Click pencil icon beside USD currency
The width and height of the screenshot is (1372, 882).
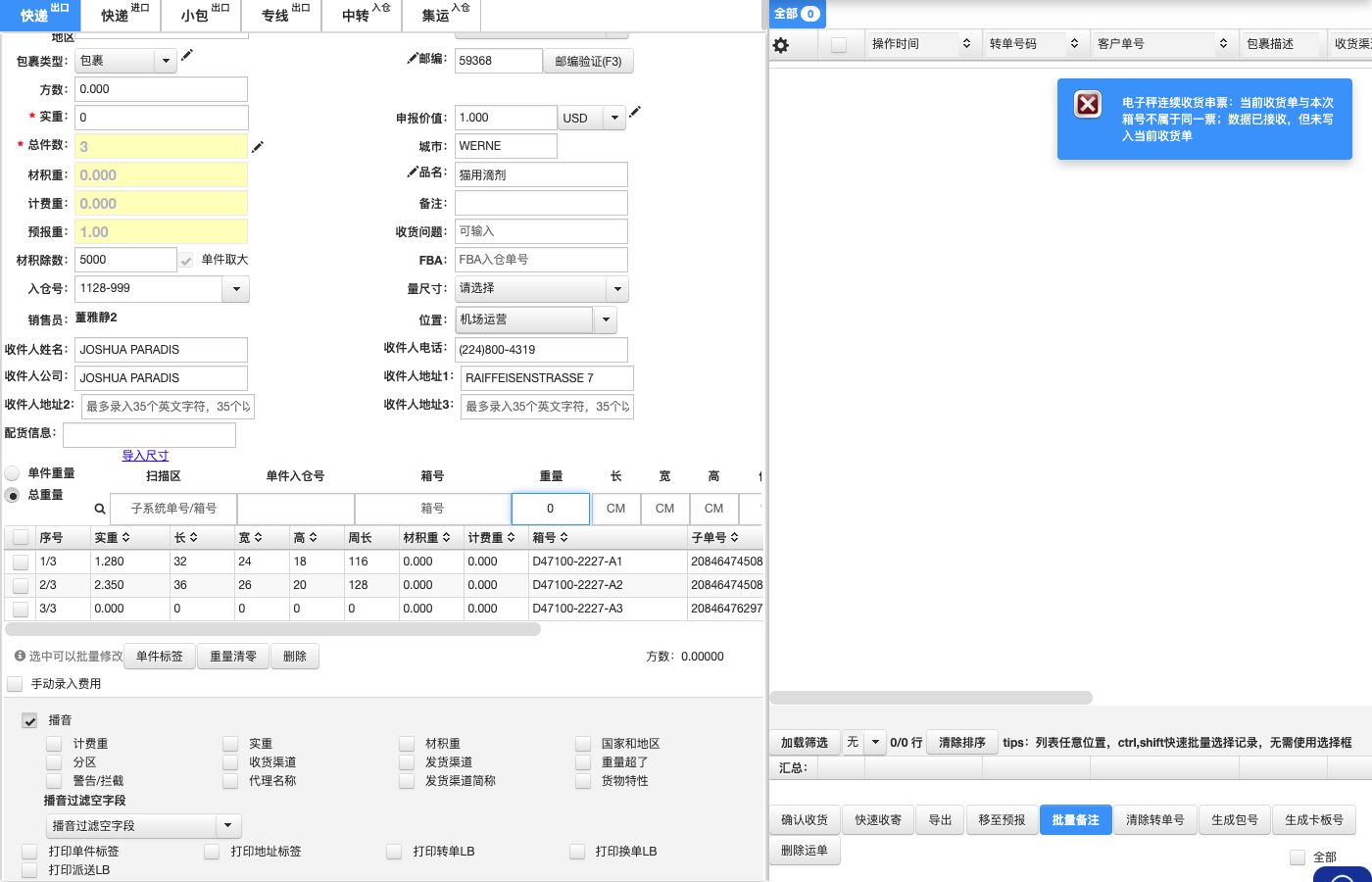(x=635, y=112)
